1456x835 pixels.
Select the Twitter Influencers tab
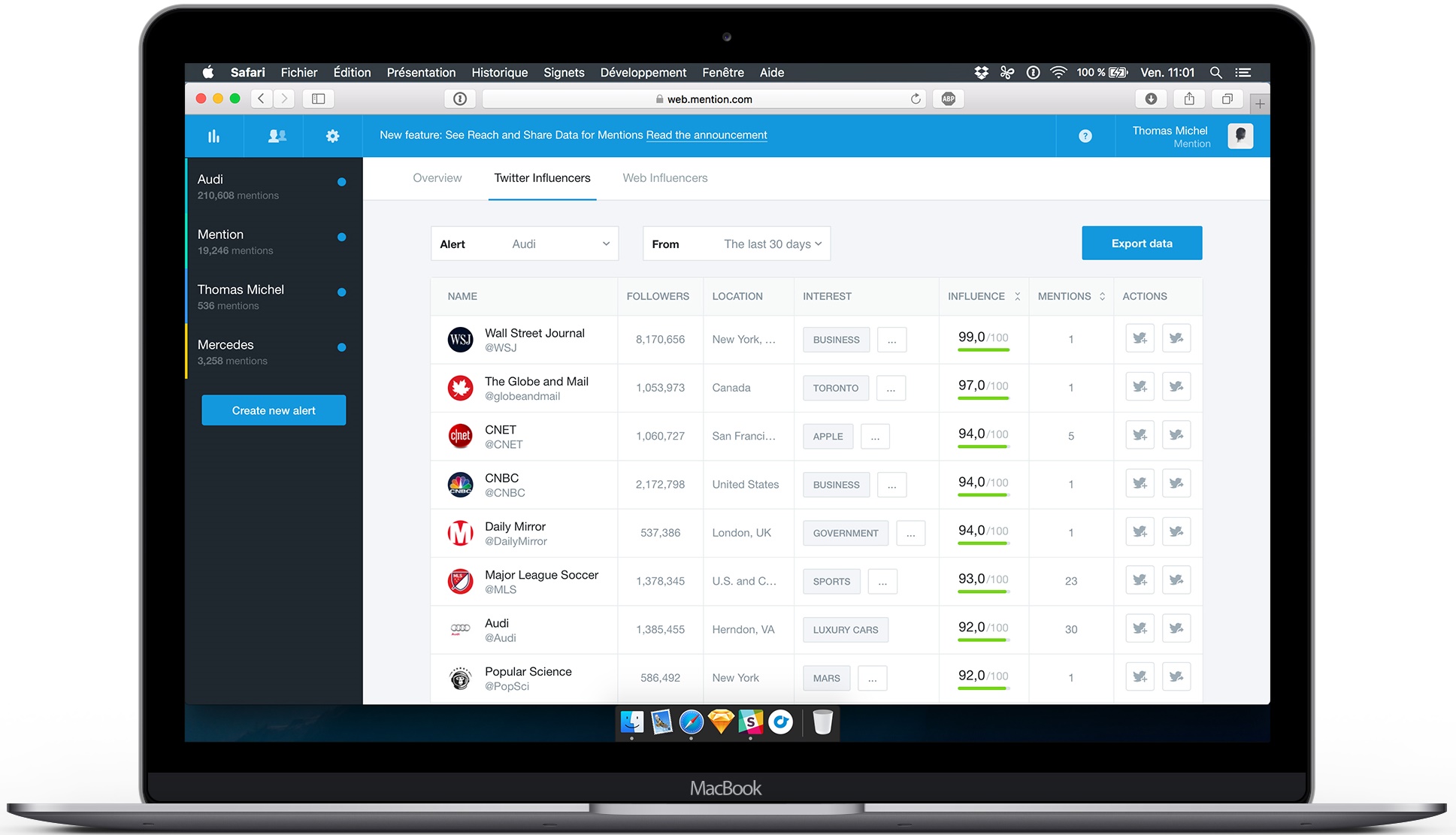coord(543,178)
